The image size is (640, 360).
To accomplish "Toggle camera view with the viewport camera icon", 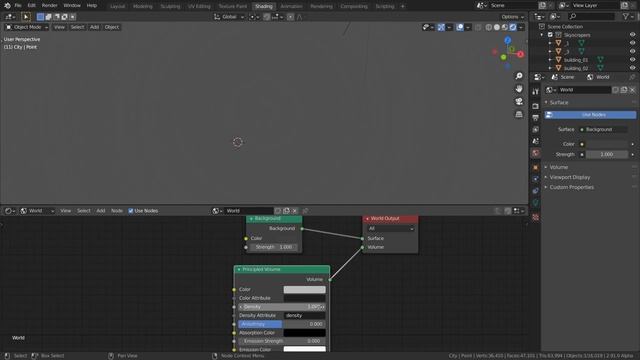I will (x=519, y=101).
